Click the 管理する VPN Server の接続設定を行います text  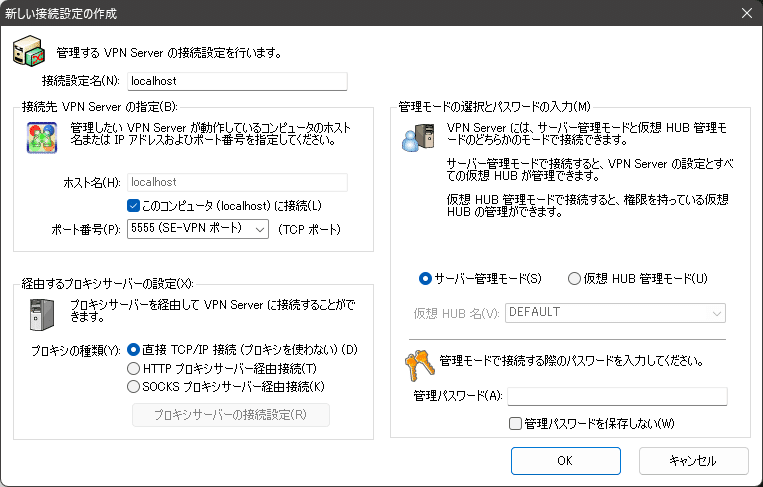tap(169, 53)
